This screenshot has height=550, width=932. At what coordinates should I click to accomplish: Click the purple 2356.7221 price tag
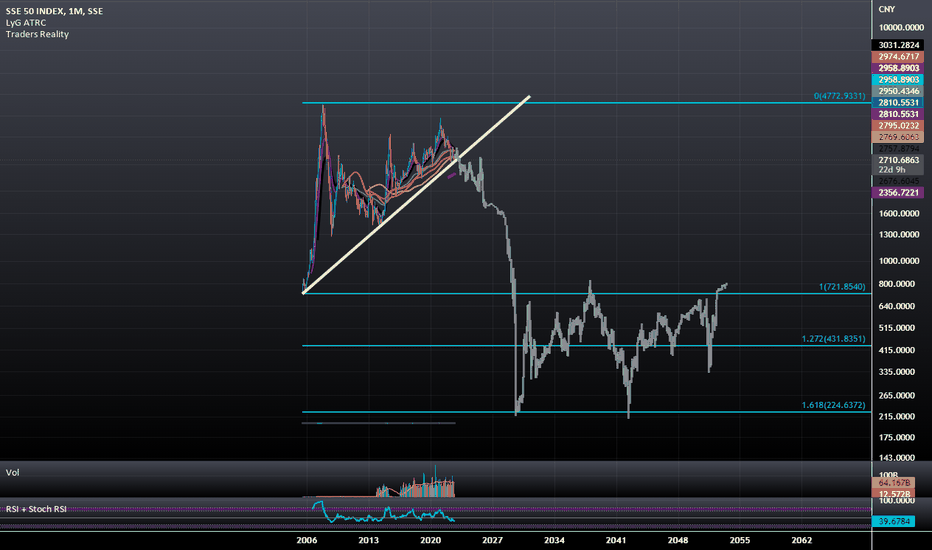[x=898, y=193]
